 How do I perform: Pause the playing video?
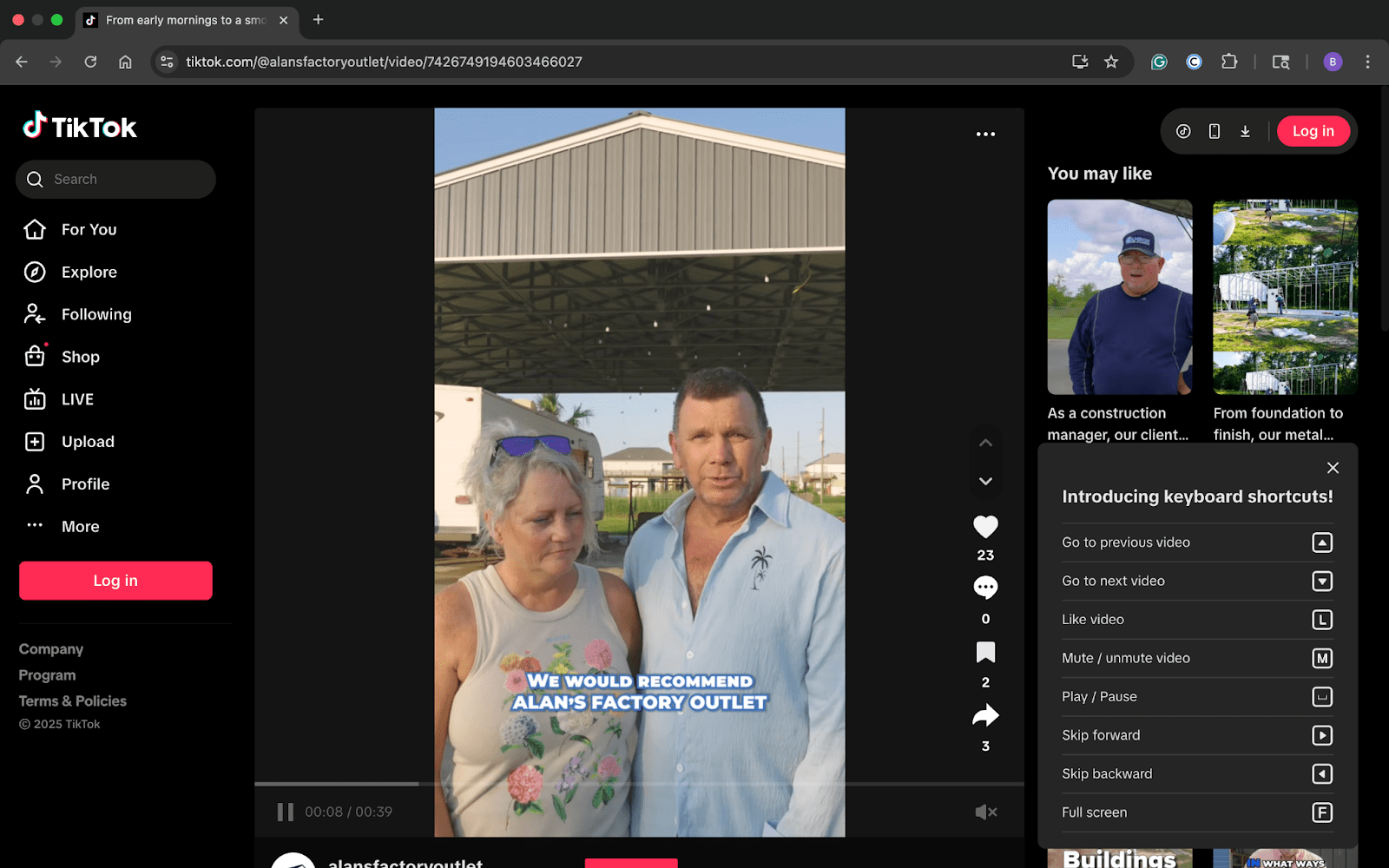(x=285, y=812)
